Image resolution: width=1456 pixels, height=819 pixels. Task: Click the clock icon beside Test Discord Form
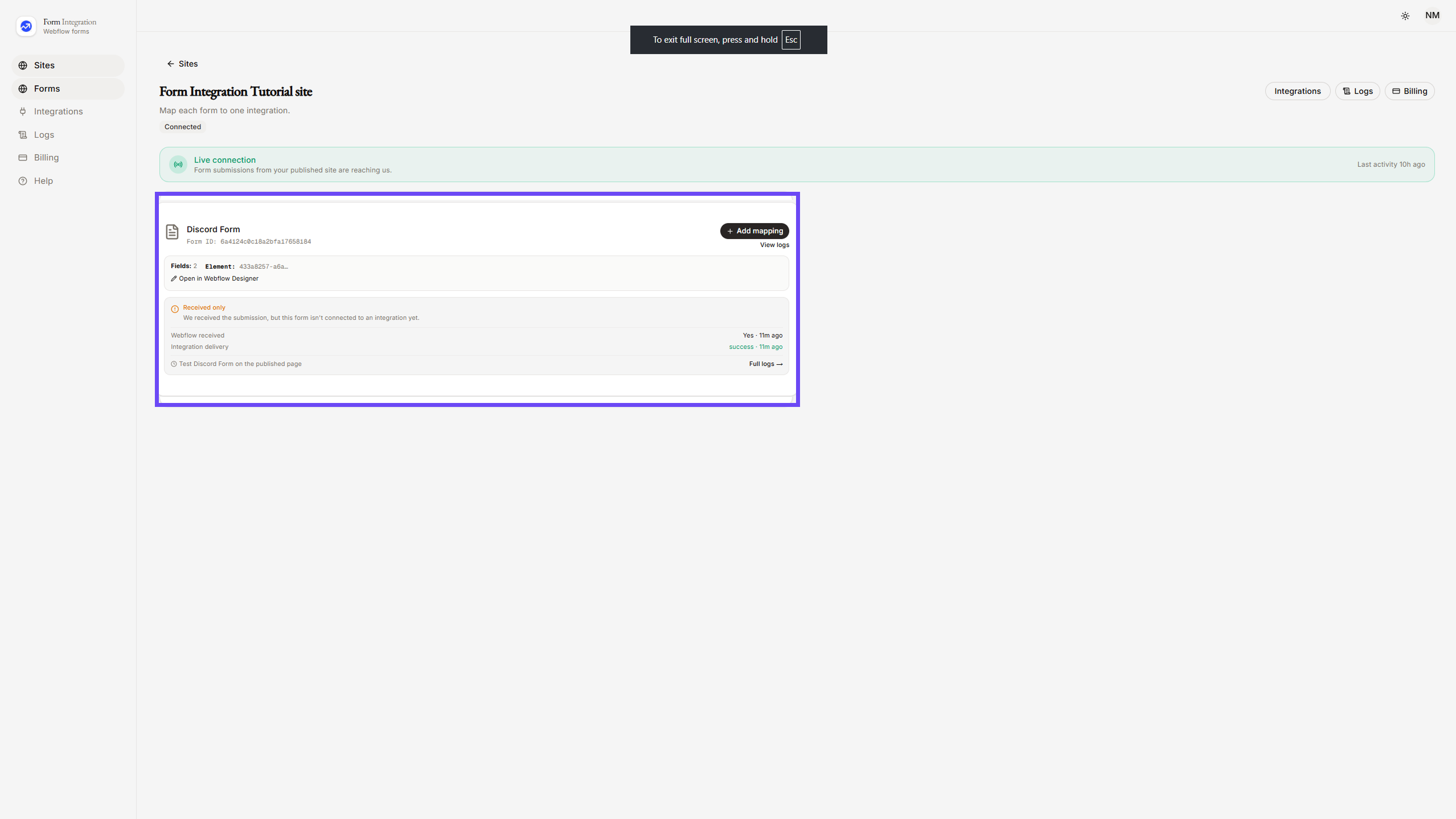(x=174, y=364)
